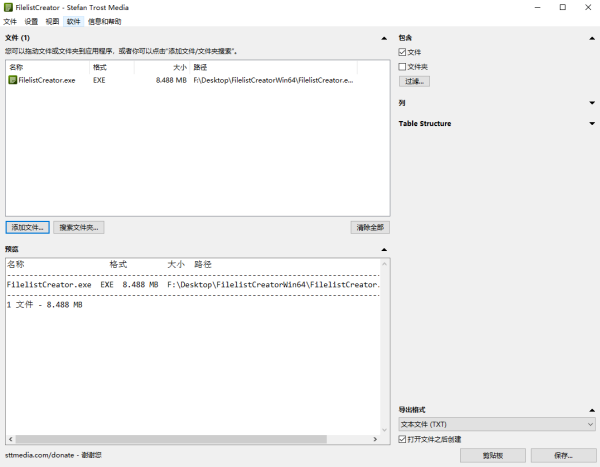Click the preview scrollbar right arrow

(x=375, y=439)
